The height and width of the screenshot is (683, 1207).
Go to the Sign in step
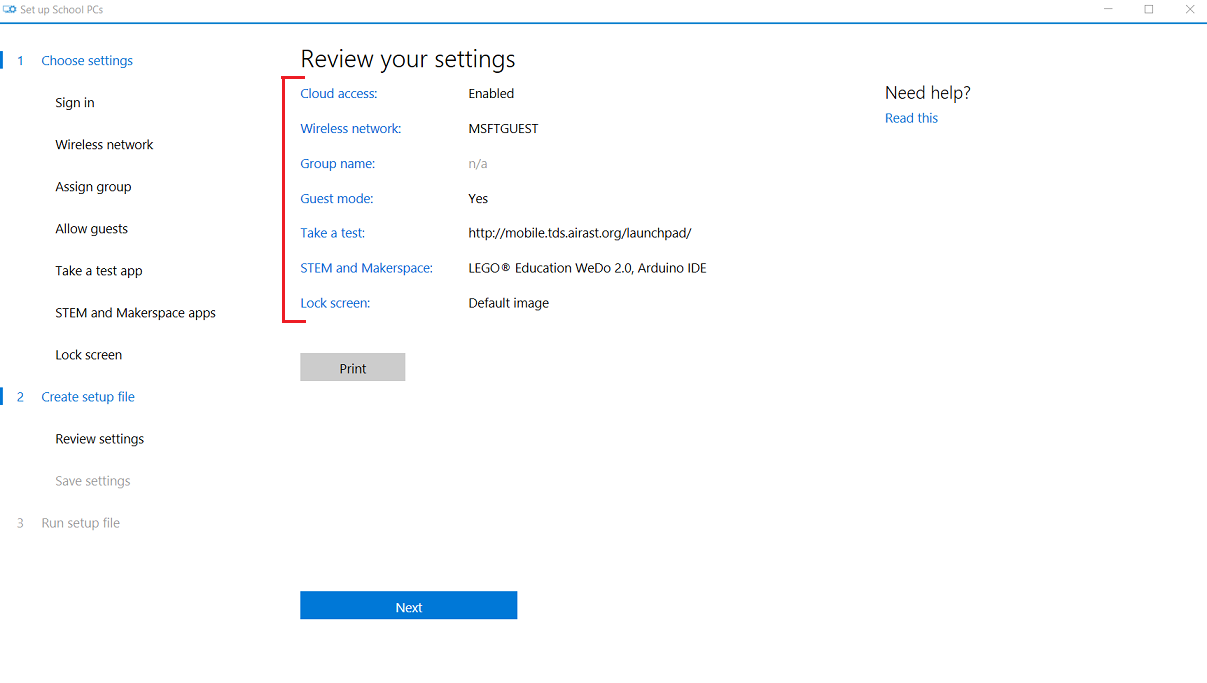[x=75, y=103]
